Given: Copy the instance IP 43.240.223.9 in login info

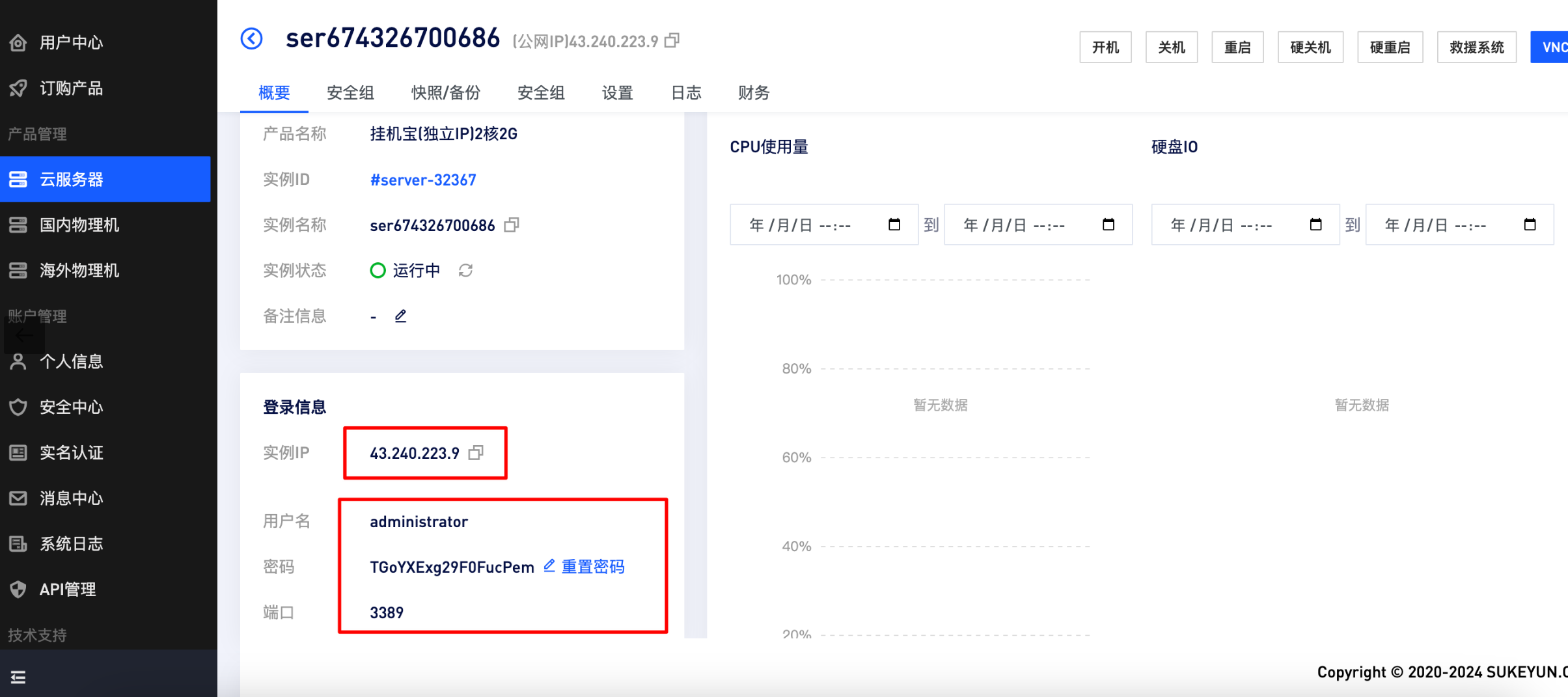Looking at the screenshot, I should click(476, 453).
